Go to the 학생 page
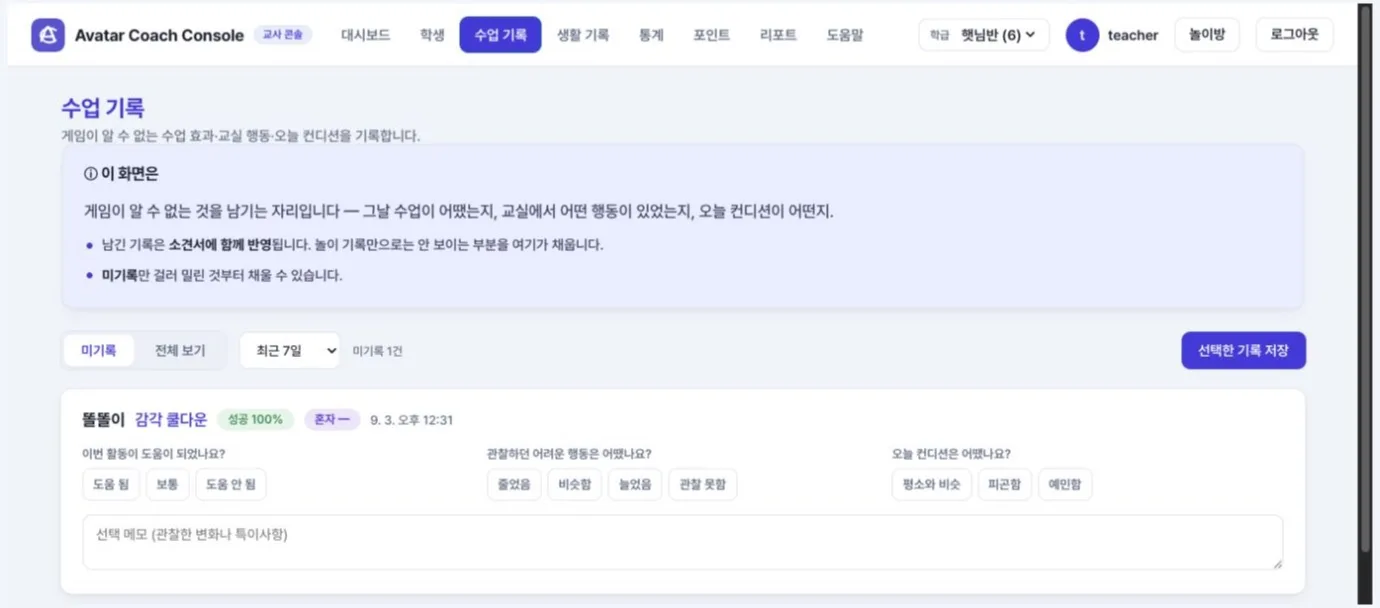The width and height of the screenshot is (1380, 608). point(432,35)
